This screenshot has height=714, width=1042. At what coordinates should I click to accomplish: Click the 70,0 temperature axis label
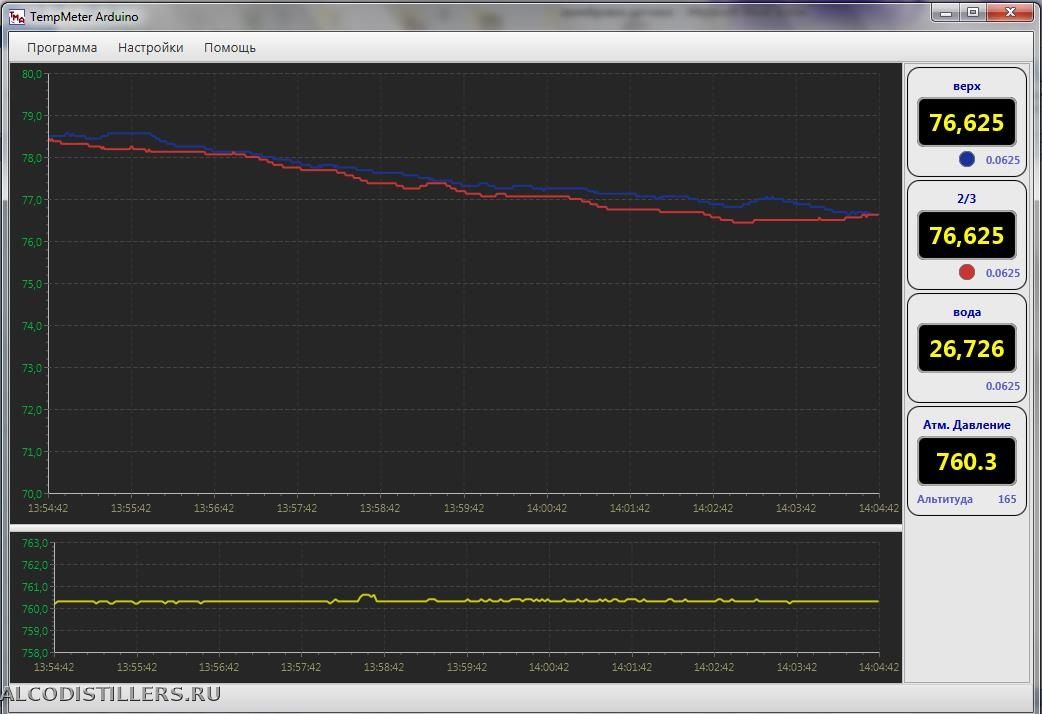32,494
